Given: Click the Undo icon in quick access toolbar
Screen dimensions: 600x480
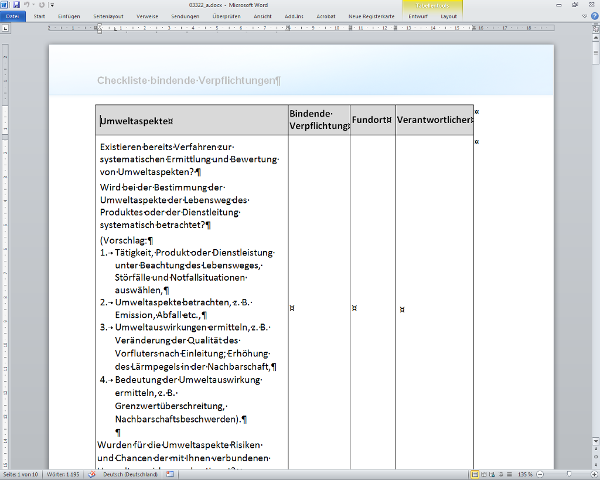Looking at the screenshot, I should click(x=26, y=5).
